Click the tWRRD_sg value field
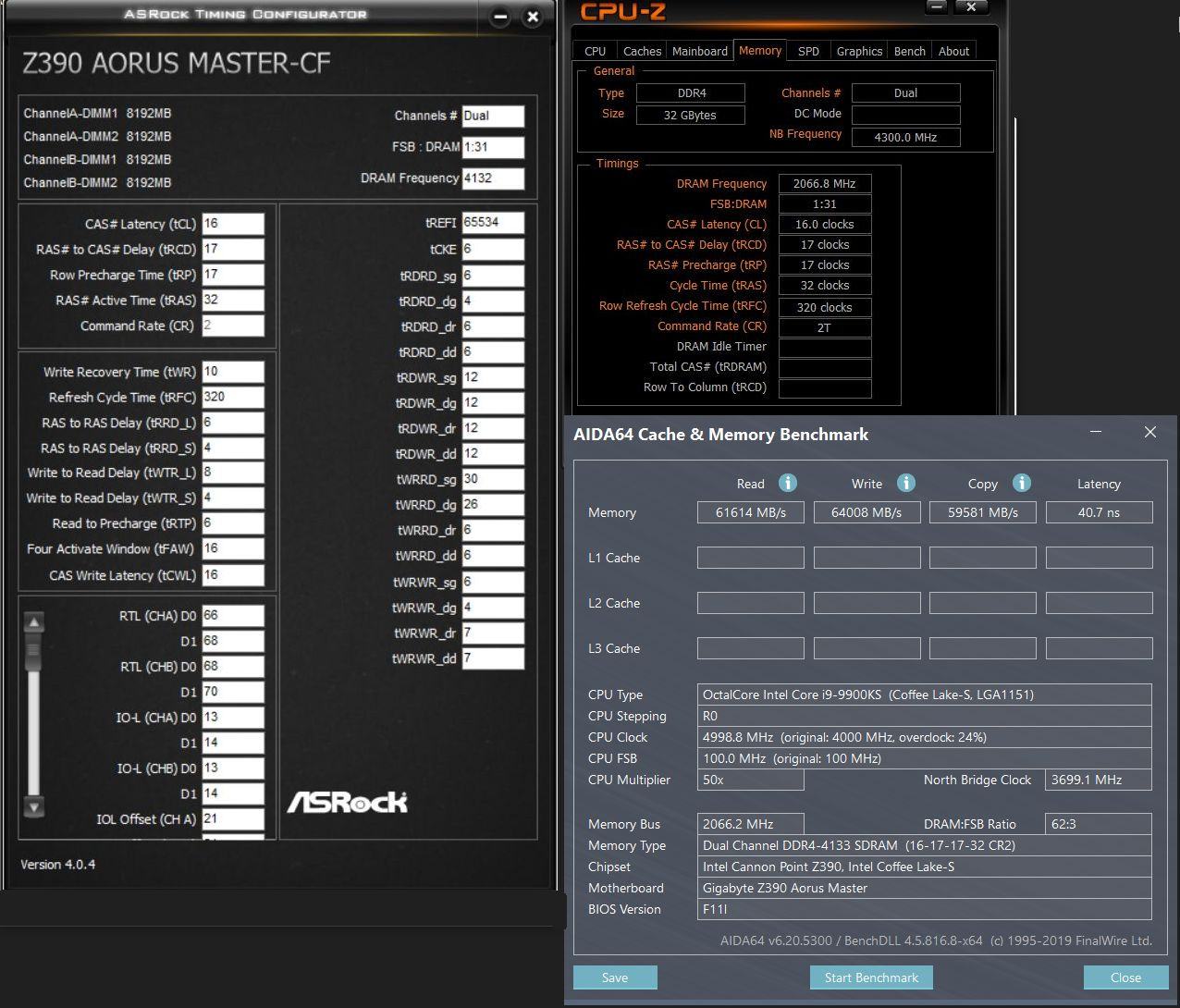Screen dimensions: 1180x1008 pyautogui.click(x=493, y=479)
